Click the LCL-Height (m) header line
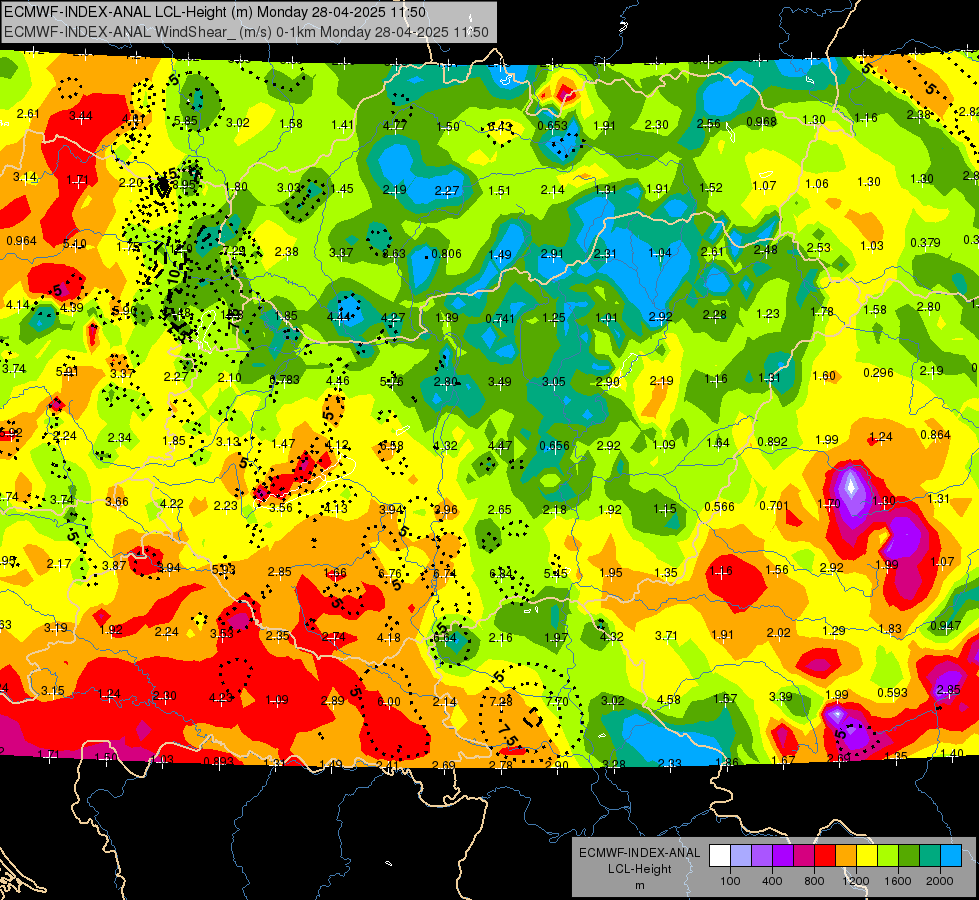 (215, 12)
